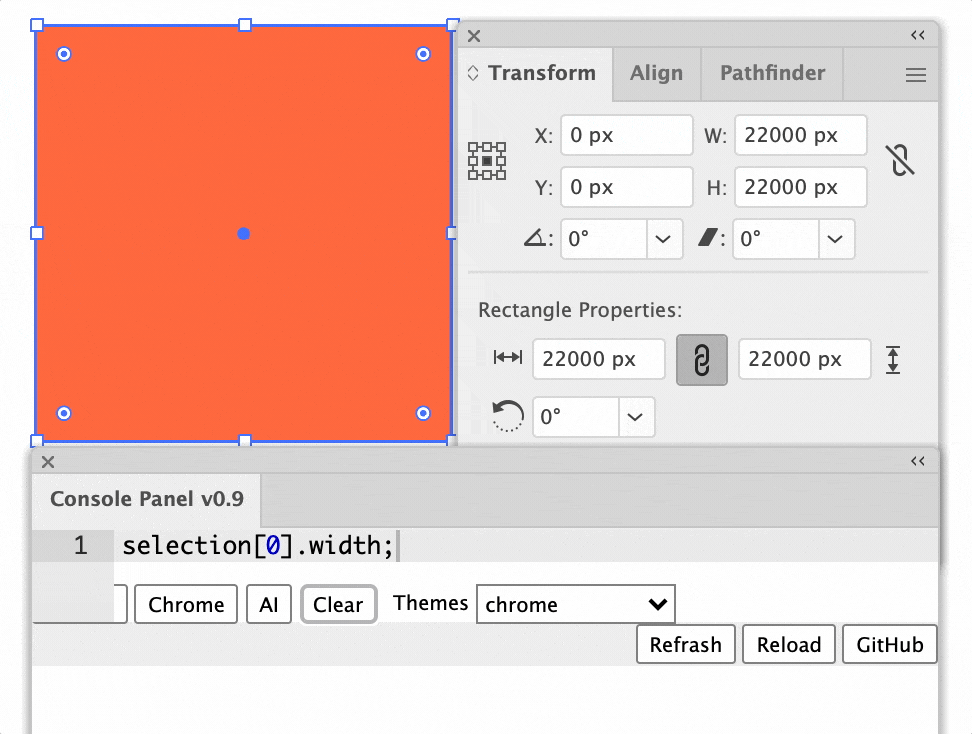Click the rotate angle icon
972x734 pixels.
535,238
